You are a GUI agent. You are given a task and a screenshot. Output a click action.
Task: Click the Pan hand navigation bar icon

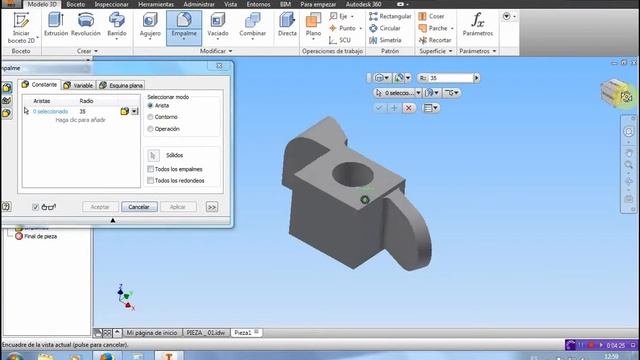tap(629, 153)
